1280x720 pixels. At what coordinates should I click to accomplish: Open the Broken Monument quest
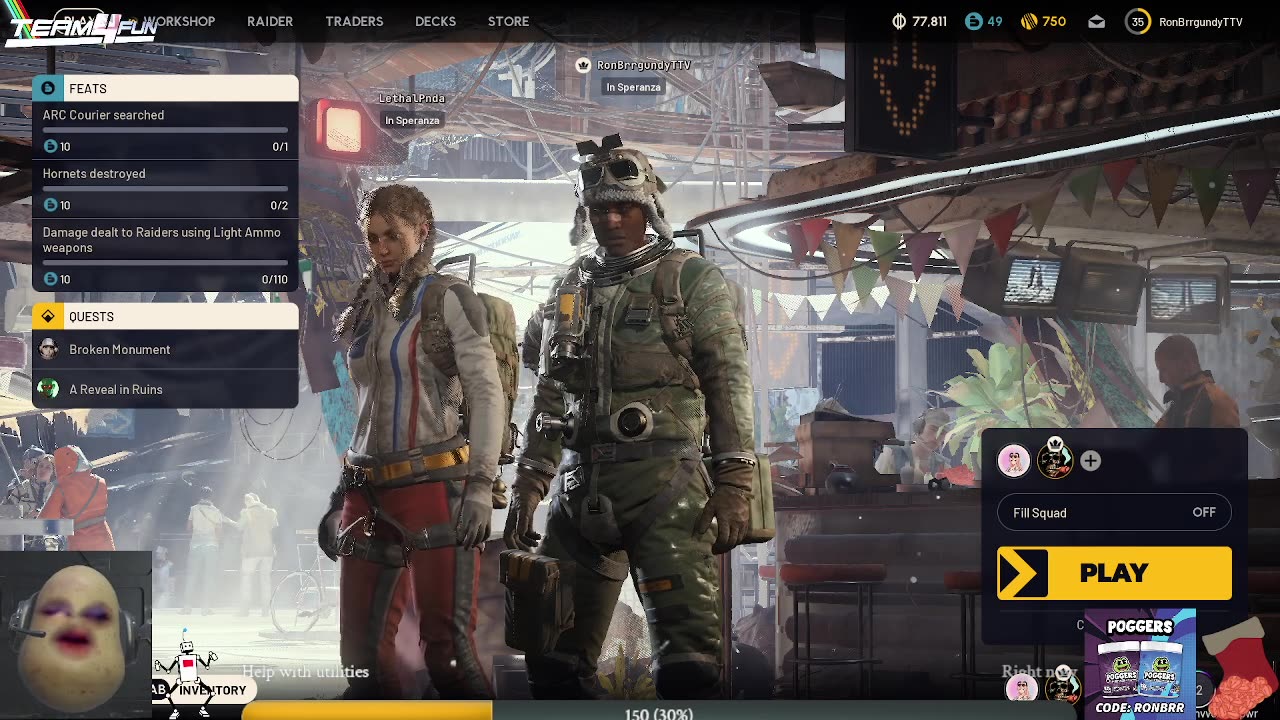point(165,350)
